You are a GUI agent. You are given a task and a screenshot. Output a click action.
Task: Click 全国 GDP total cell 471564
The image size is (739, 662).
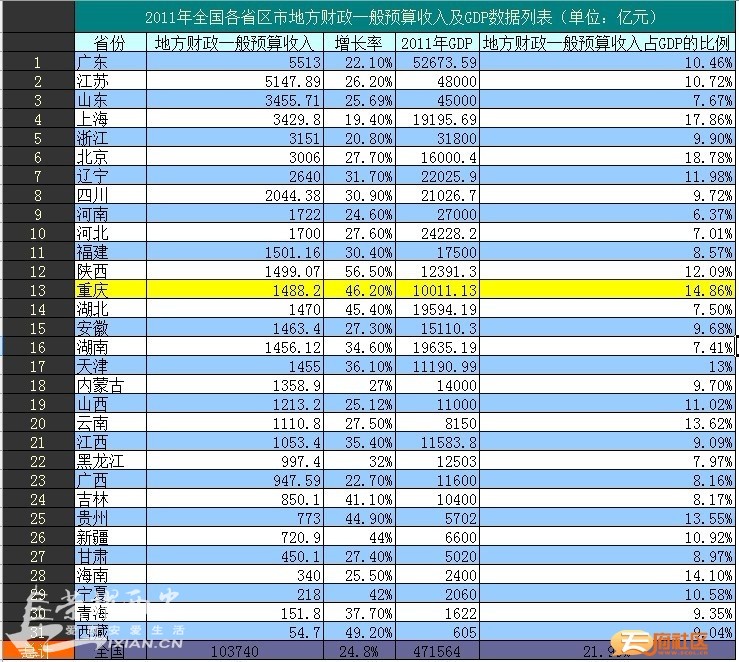[x=437, y=651]
